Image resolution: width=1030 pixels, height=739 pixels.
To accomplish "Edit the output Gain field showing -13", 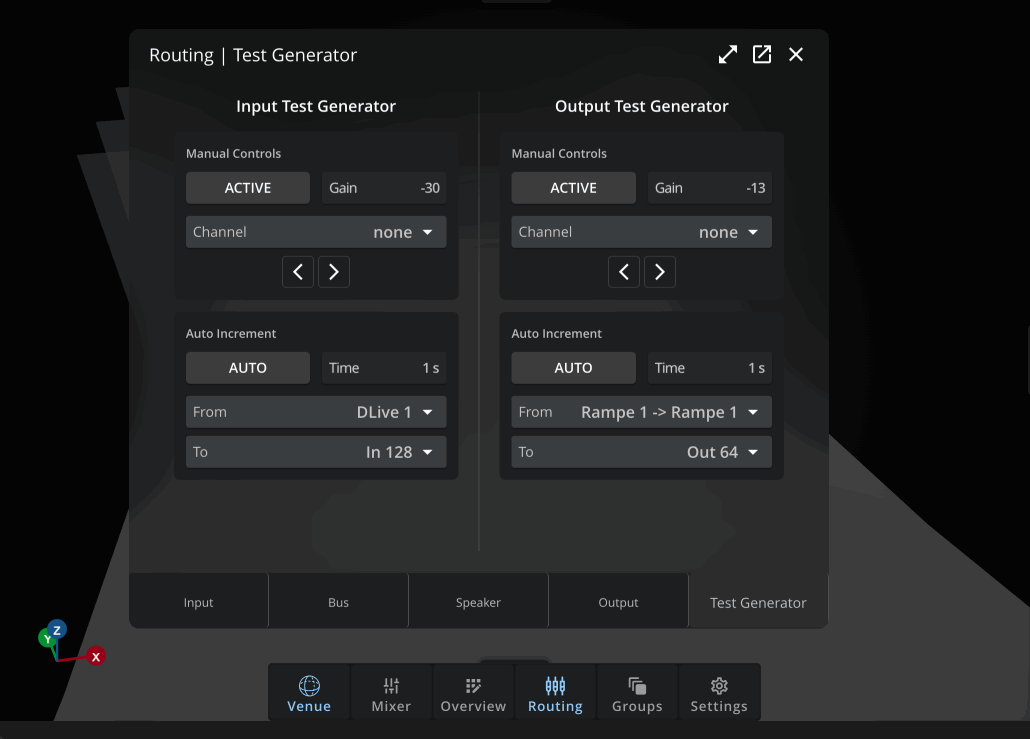I will point(710,188).
